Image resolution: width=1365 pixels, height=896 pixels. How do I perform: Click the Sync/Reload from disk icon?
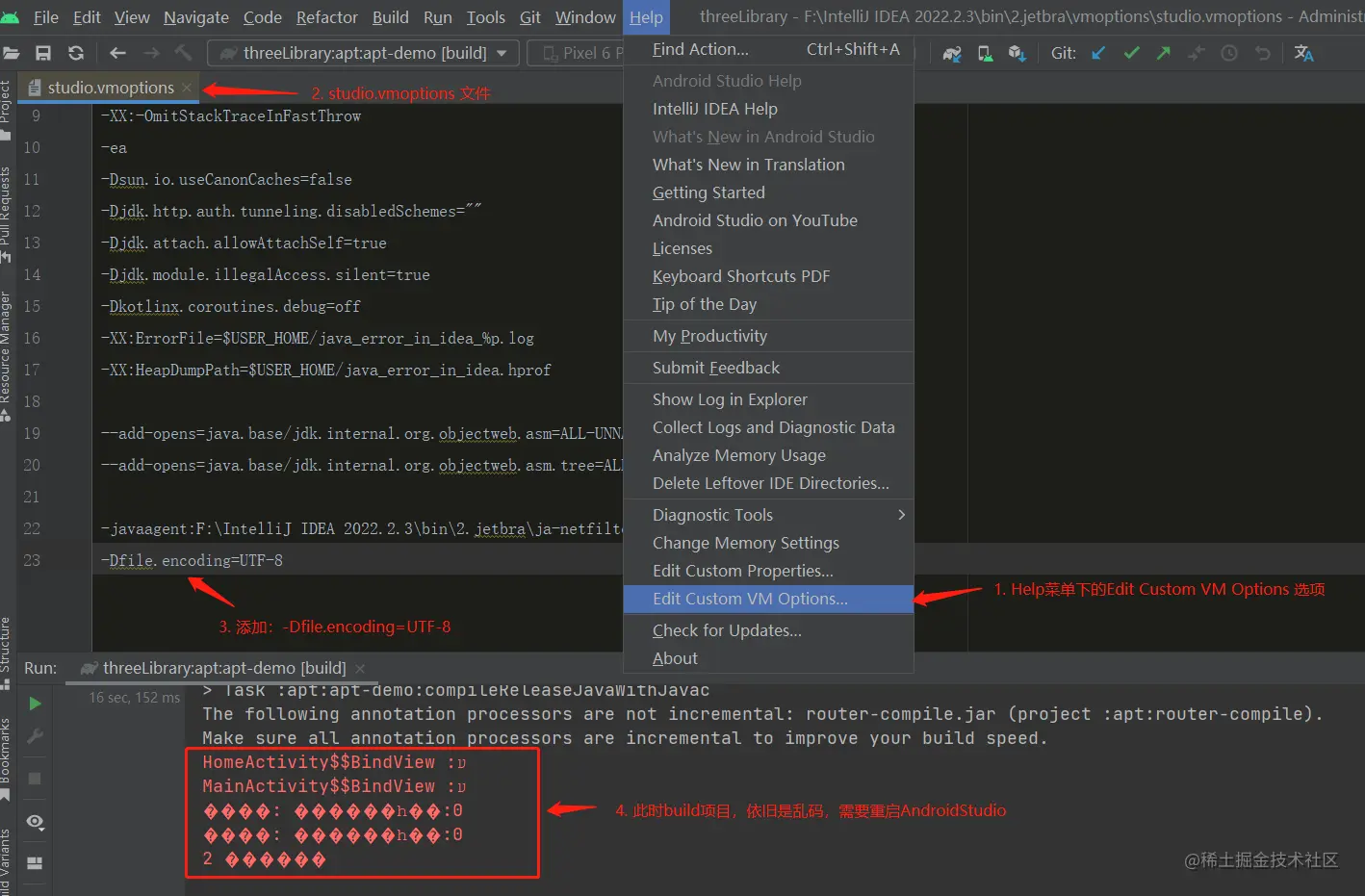pyautogui.click(x=76, y=53)
